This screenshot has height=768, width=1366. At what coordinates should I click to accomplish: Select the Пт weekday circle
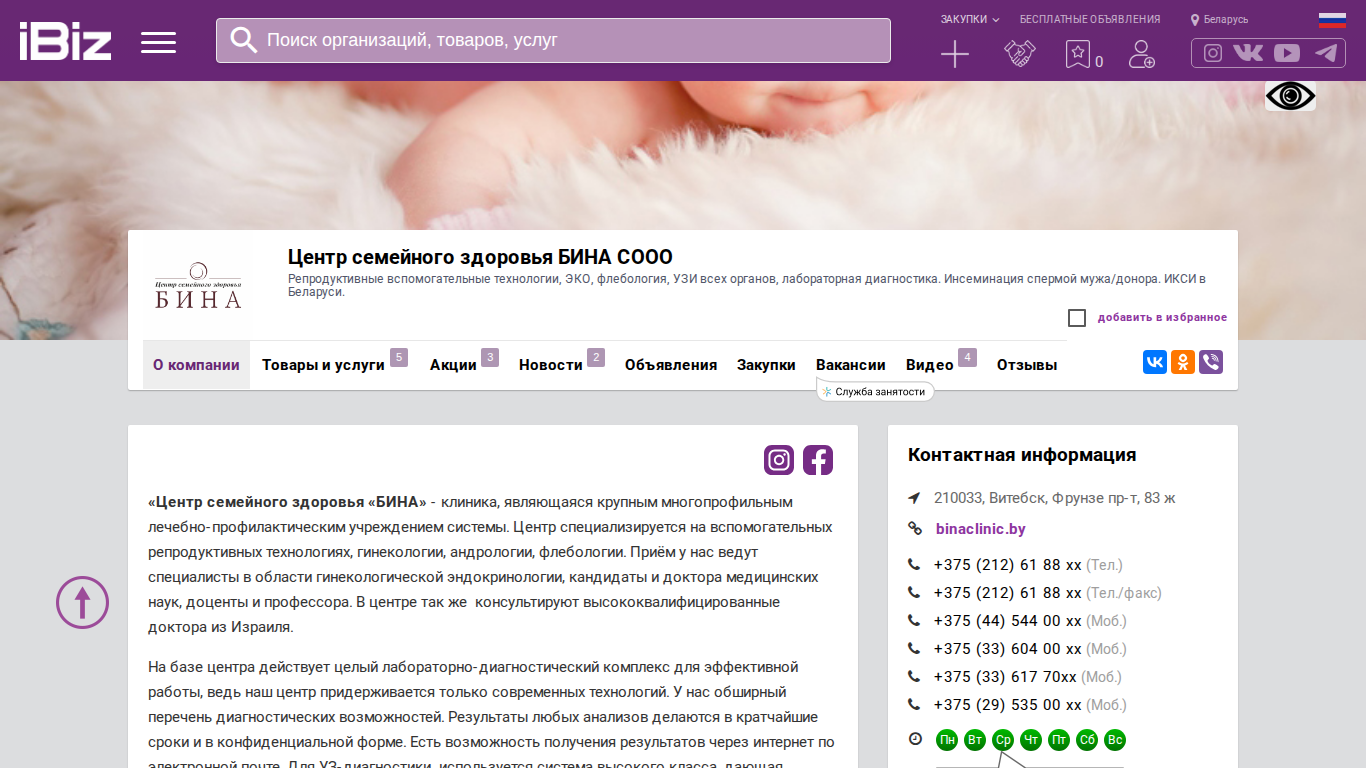(x=1059, y=740)
